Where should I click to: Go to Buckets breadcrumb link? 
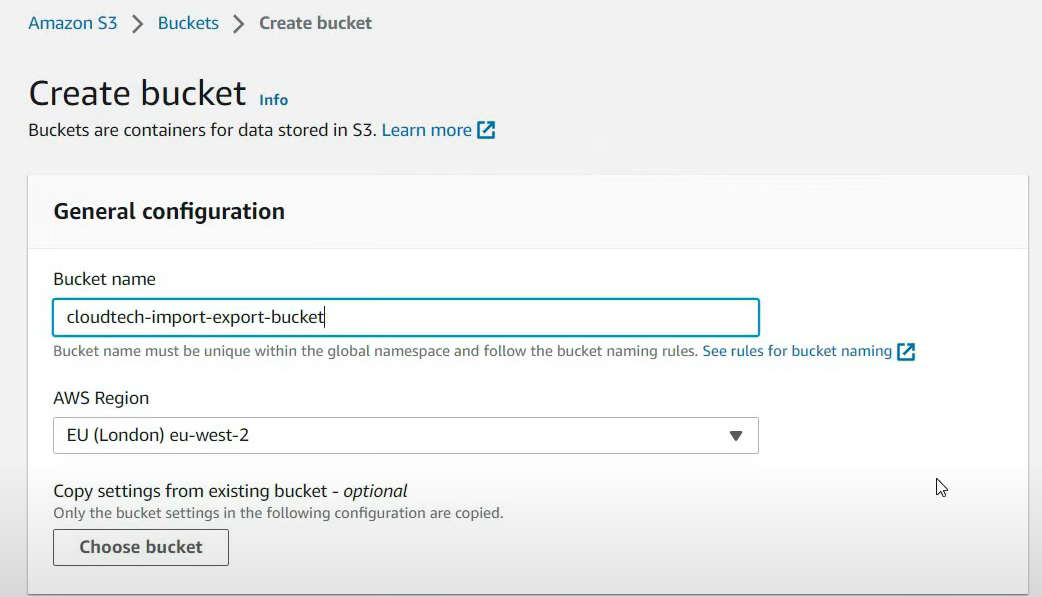188,23
